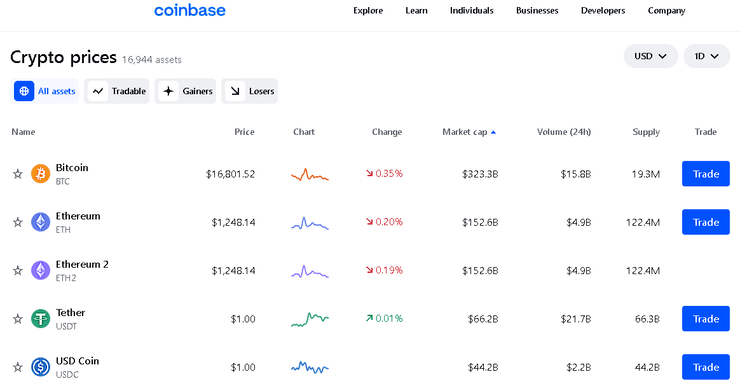This screenshot has width=740, height=388.
Task: Open the Developers menu
Action: click(603, 10)
